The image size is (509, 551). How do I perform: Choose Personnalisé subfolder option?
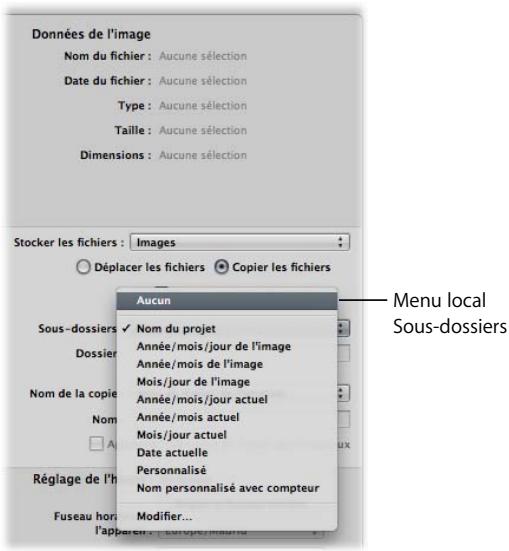pyautogui.click(x=227, y=471)
